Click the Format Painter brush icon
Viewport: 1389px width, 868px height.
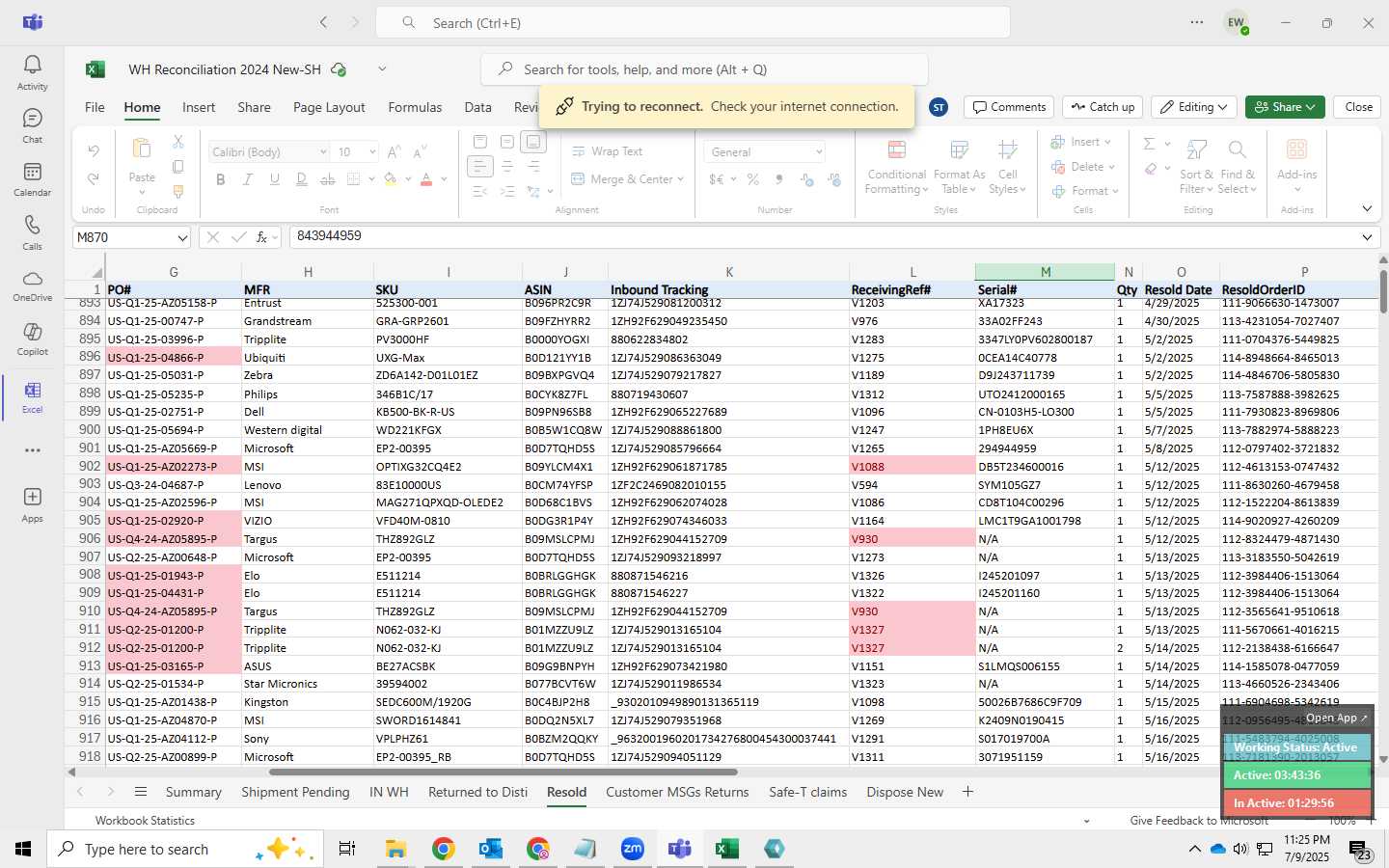pos(178,191)
